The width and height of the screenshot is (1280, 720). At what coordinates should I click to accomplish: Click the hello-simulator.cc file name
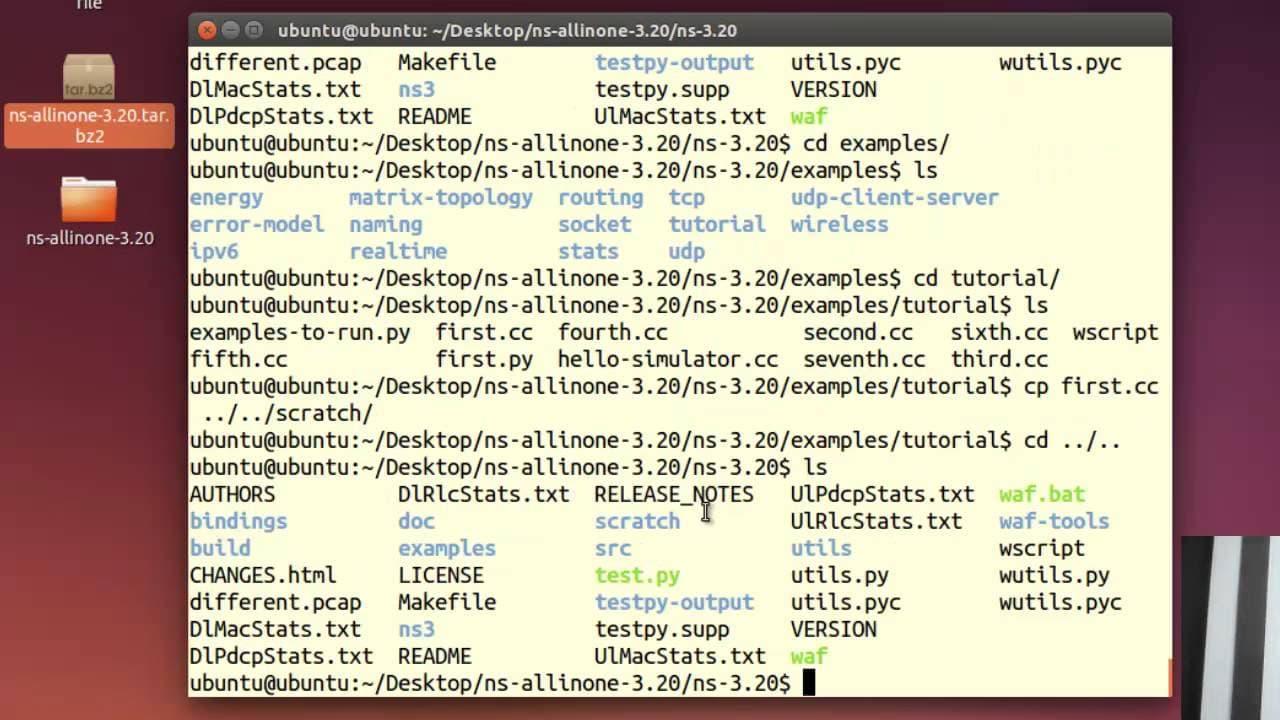pyautogui.click(x=668, y=360)
